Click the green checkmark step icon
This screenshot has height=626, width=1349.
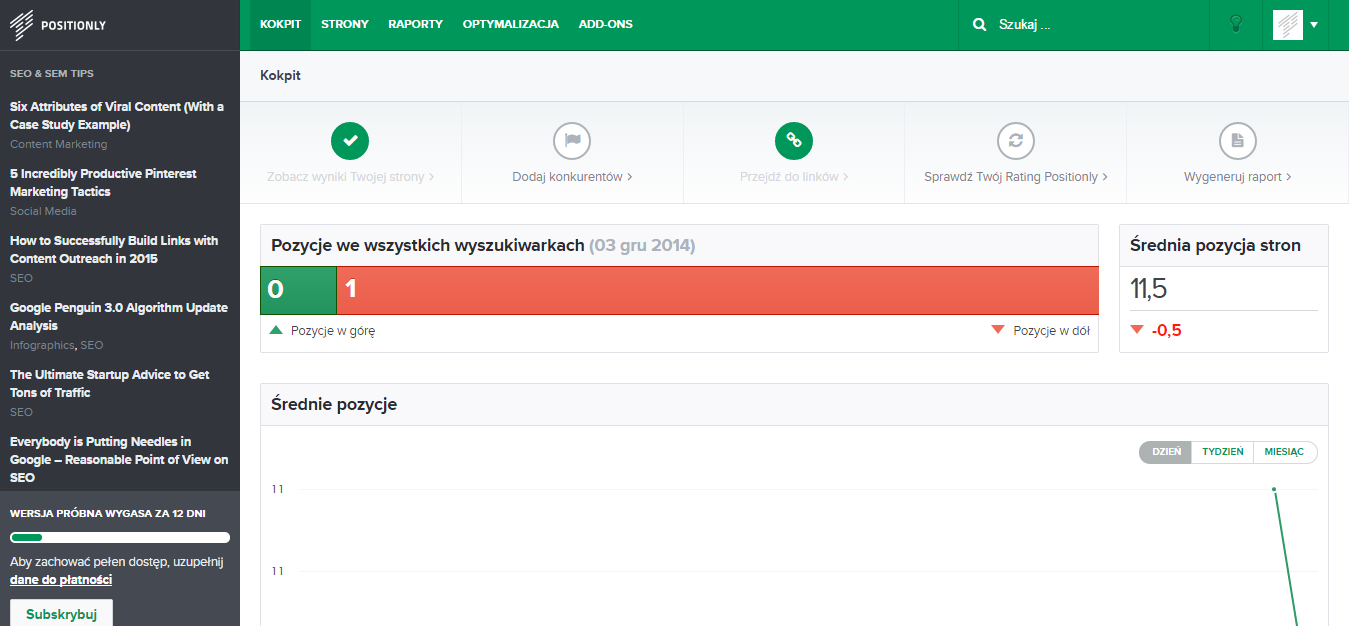coord(350,141)
